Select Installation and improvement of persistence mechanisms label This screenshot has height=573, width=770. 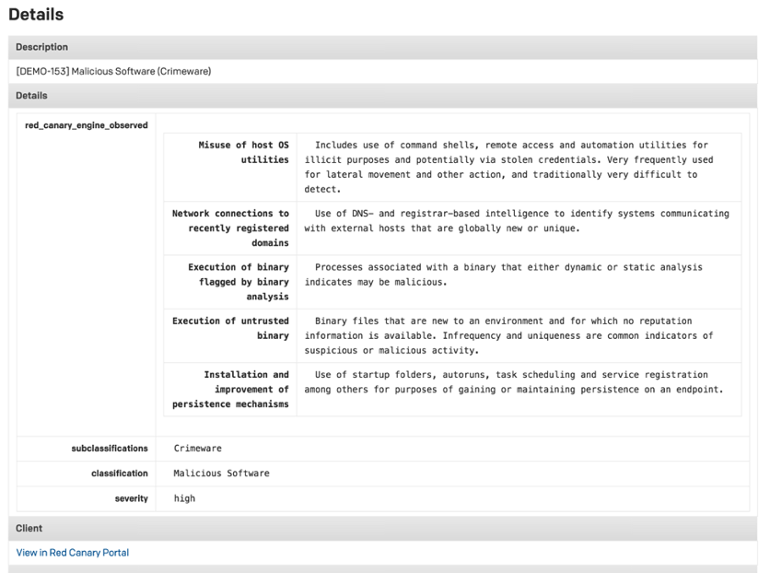[x=231, y=389]
